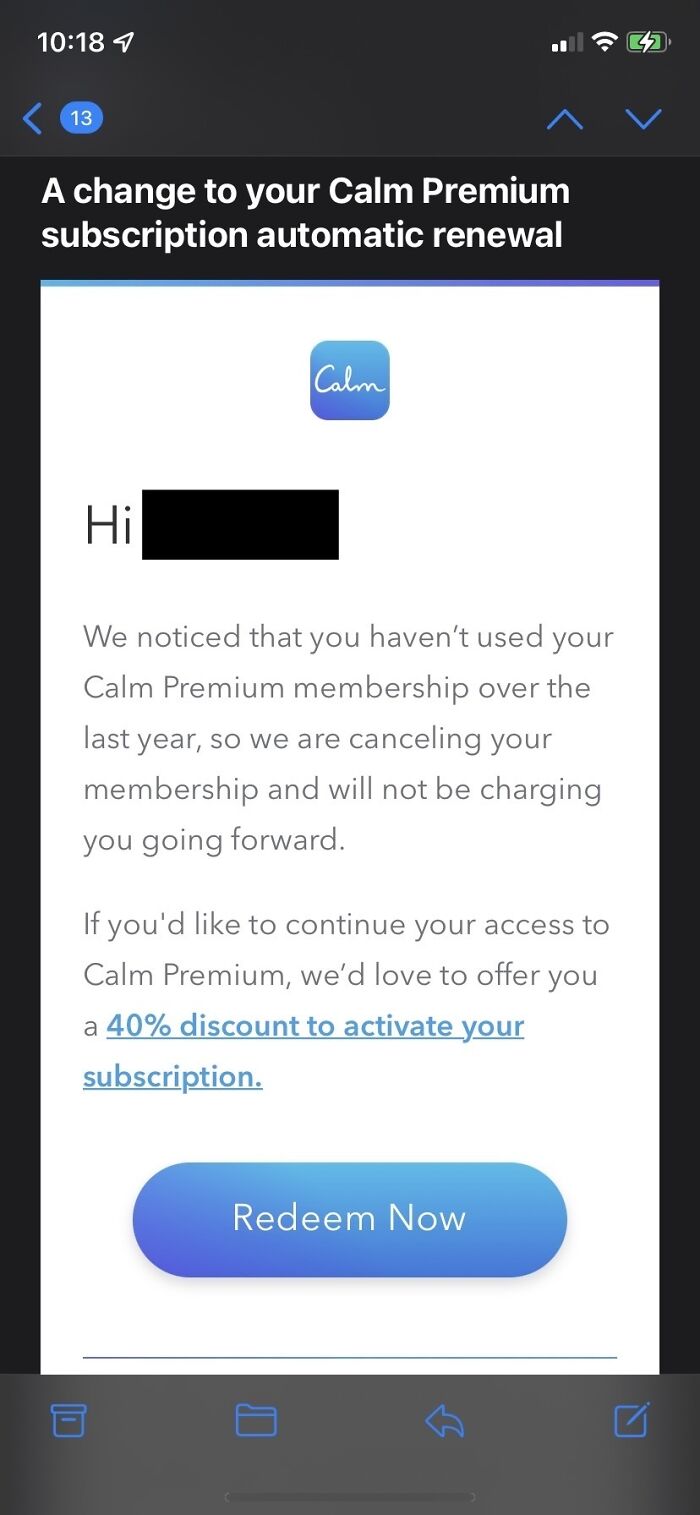The height and width of the screenshot is (1515, 700).
Task: Open the next message with the down chevron
Action: point(643,117)
